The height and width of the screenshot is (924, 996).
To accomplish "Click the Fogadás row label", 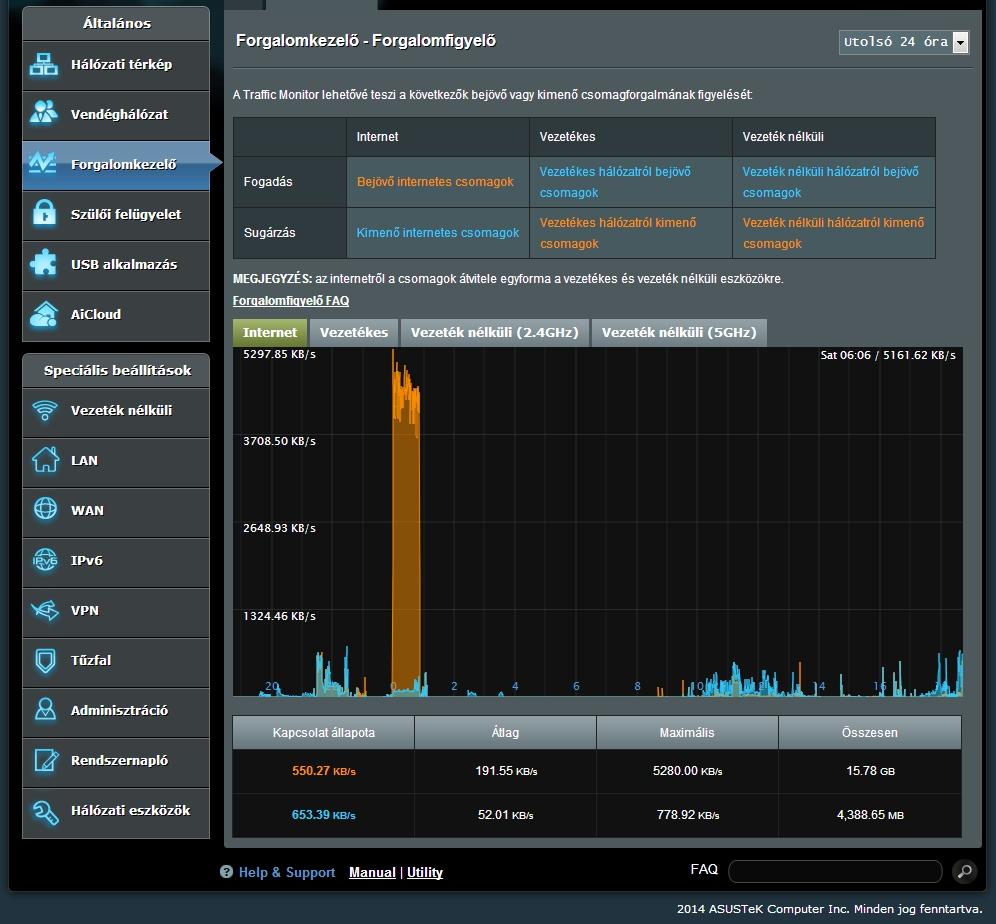I will 268,182.
